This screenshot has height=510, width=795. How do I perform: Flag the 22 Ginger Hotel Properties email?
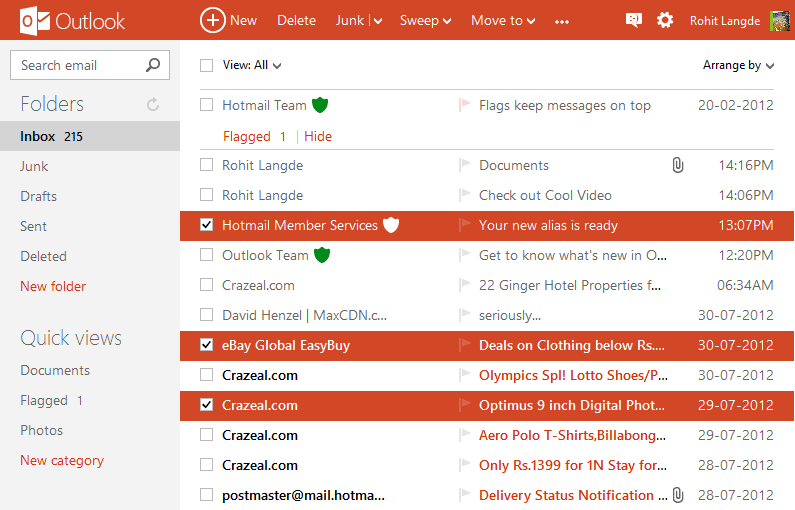(464, 284)
